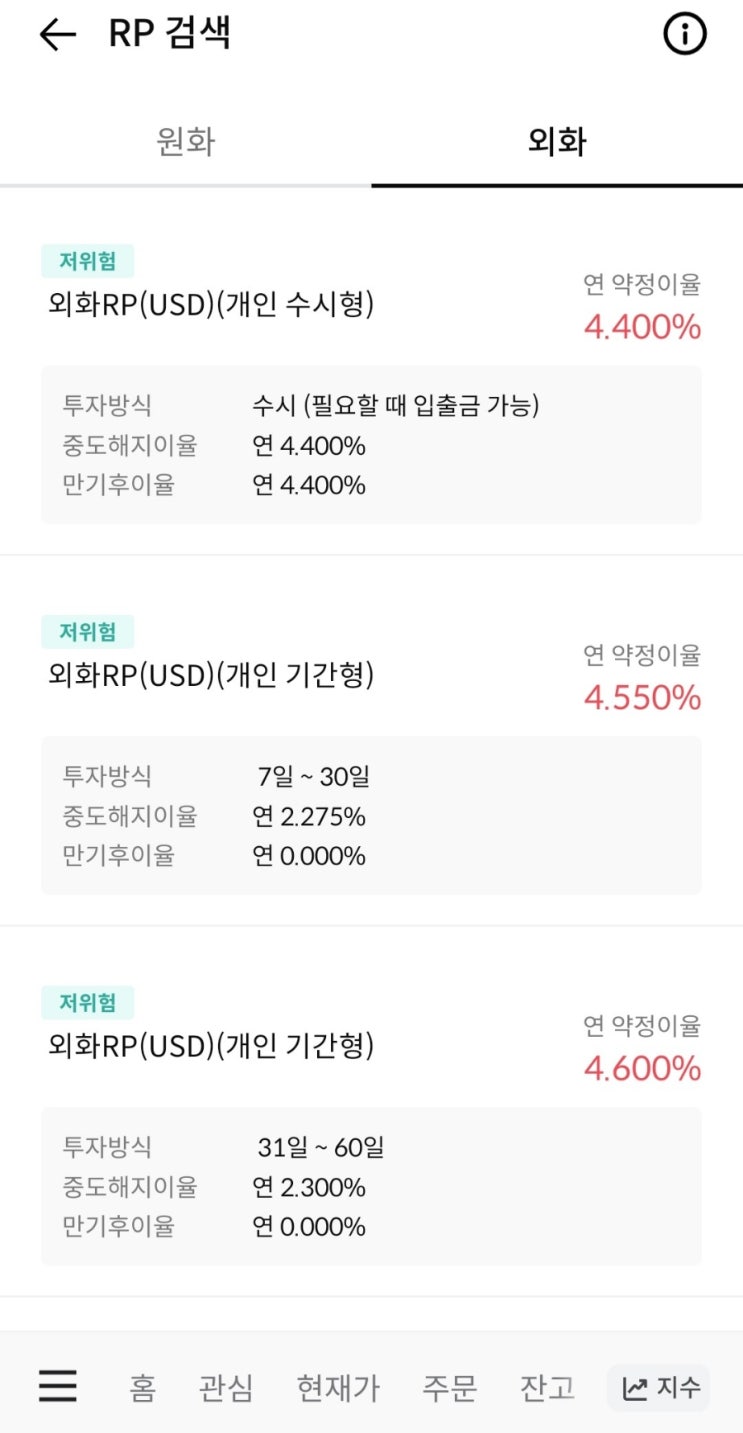Select the 4.550% 기간형 rate

click(x=642, y=698)
